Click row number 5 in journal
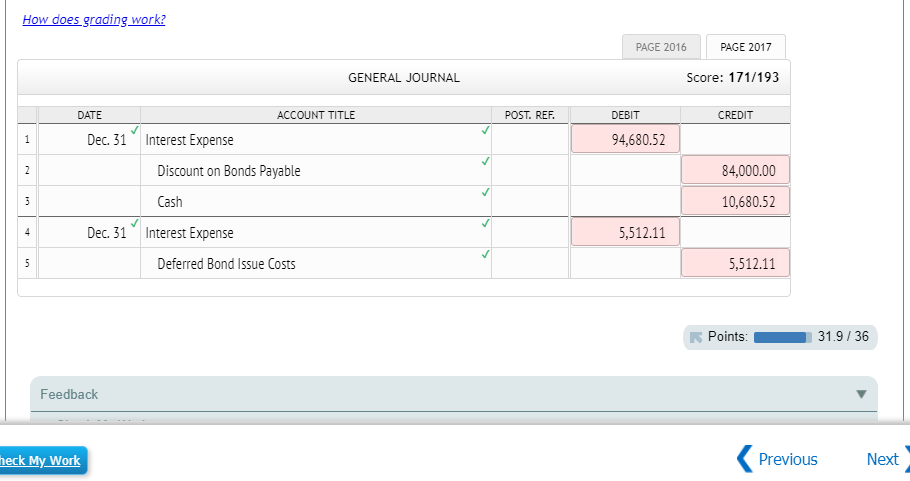Image resolution: width=910 pixels, height=481 pixels. (x=27, y=263)
